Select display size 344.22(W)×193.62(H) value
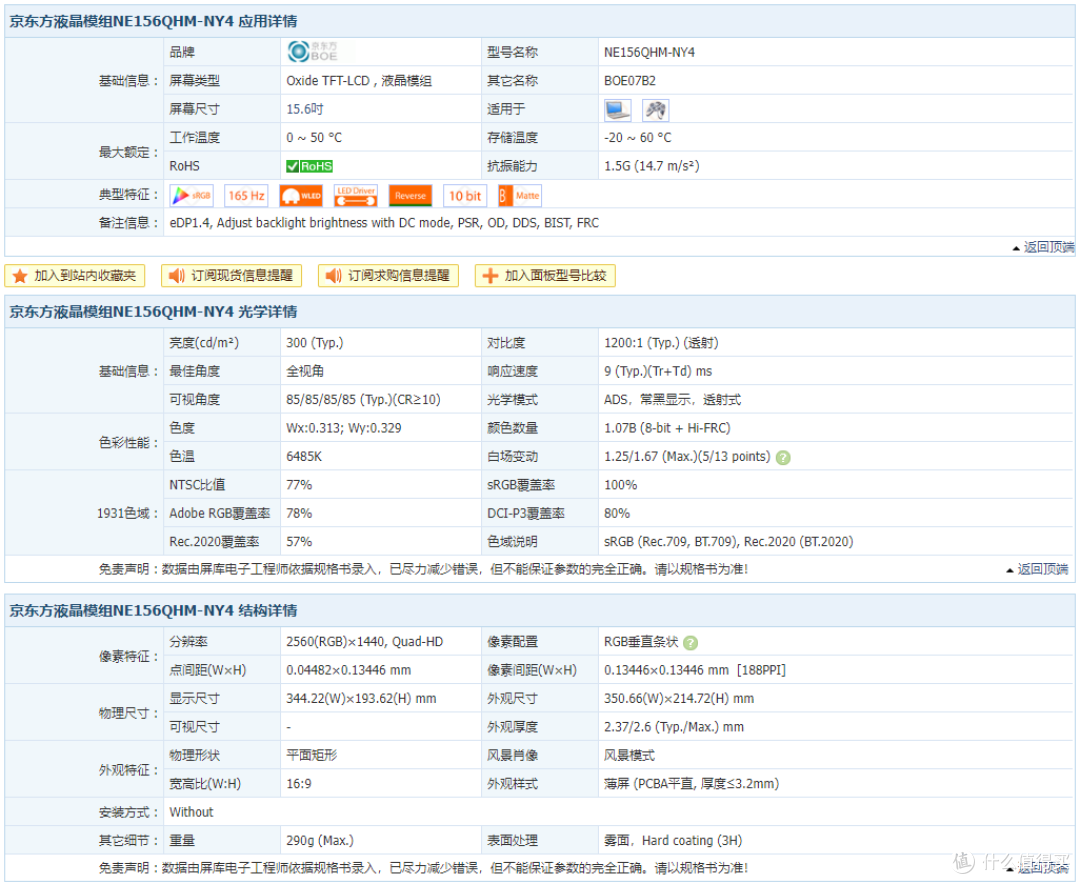Viewport: 1080px width, 884px height. click(x=362, y=699)
